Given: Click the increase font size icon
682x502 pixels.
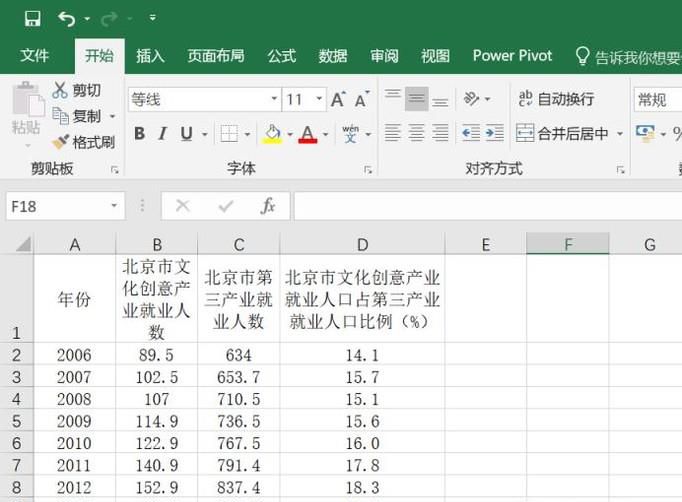Looking at the screenshot, I should (x=338, y=99).
